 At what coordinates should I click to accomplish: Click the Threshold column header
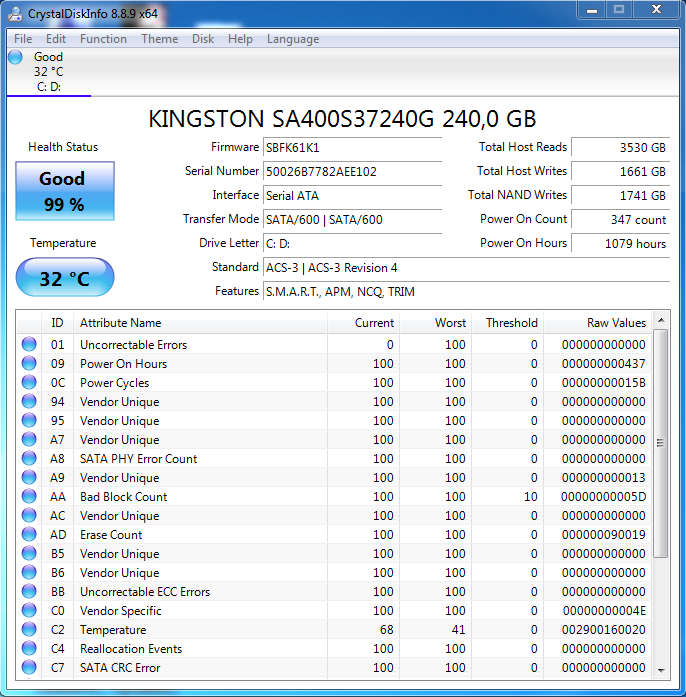click(508, 323)
